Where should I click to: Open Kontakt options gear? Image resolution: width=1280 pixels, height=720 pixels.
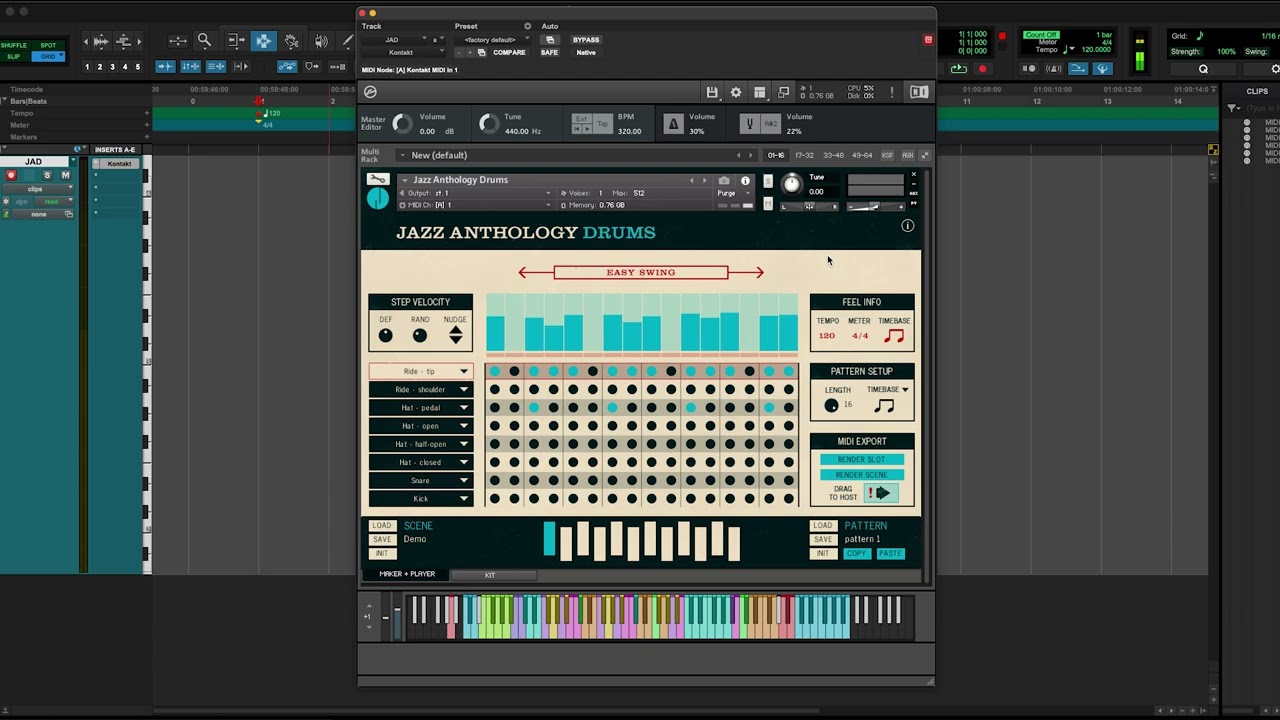736,92
